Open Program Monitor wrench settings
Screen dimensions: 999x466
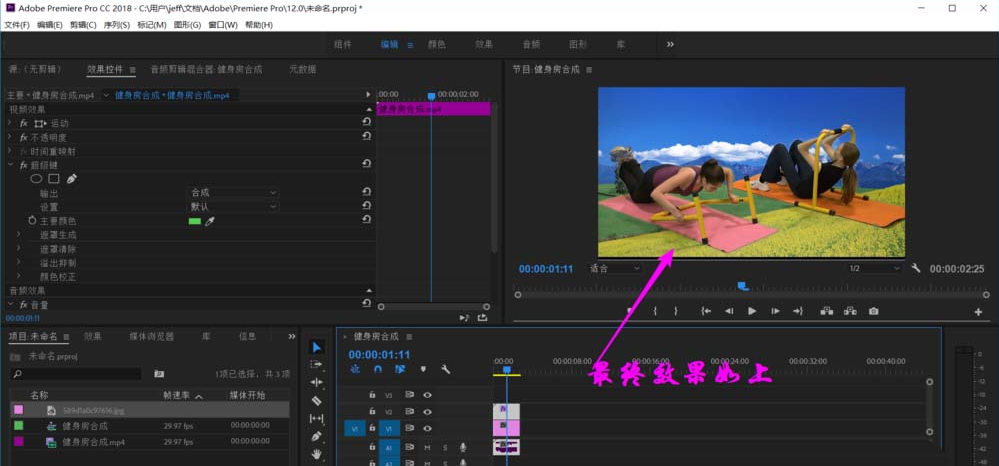point(916,268)
